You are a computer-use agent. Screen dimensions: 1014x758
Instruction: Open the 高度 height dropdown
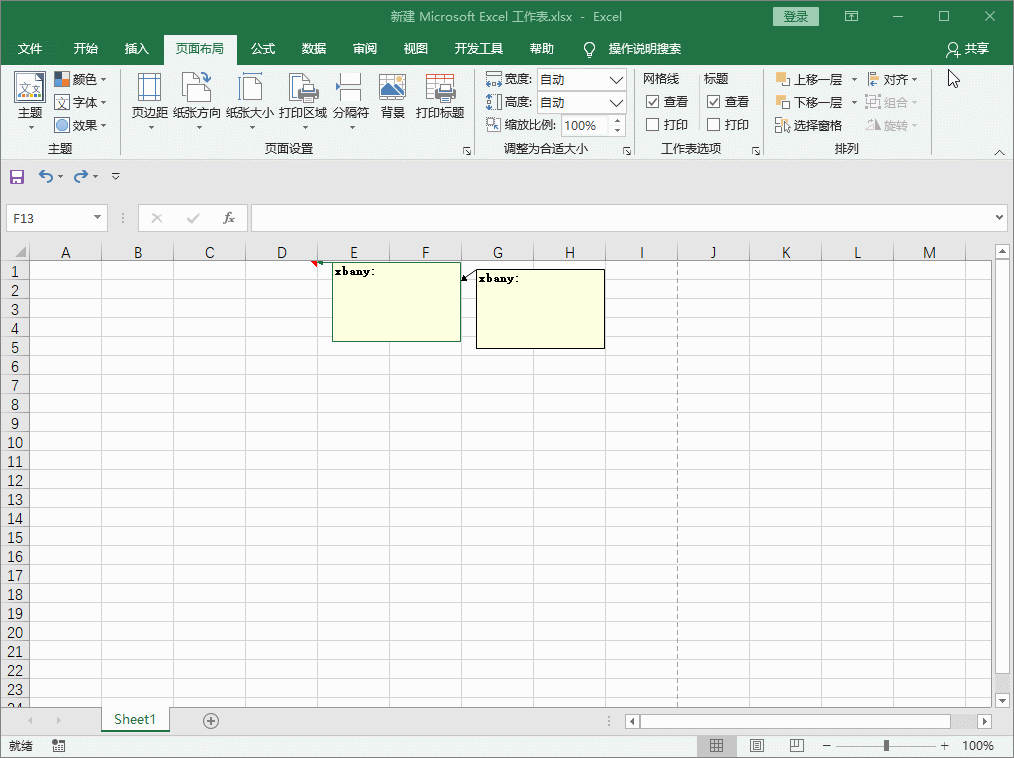(616, 102)
